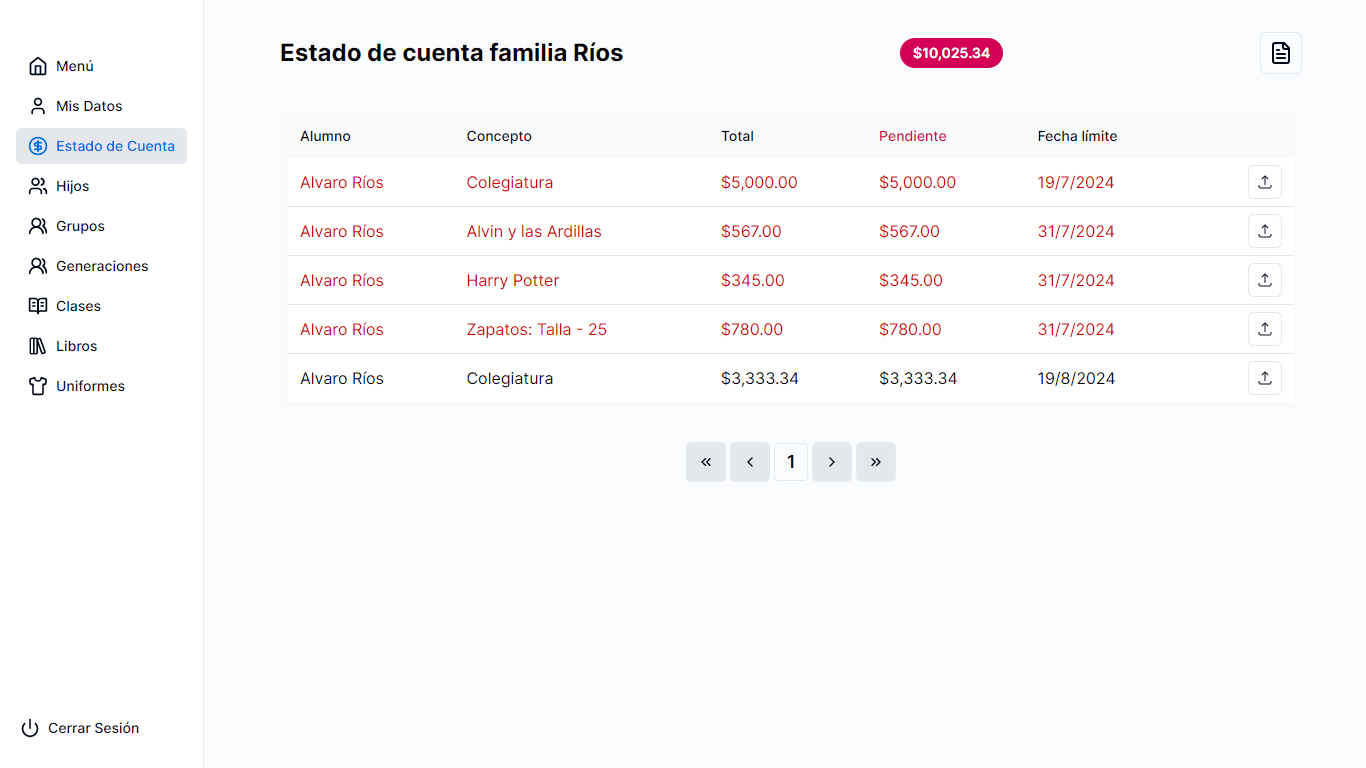Screen dimensions: 1366x768
Task: Click the Pendiente column header
Action: [x=912, y=136]
